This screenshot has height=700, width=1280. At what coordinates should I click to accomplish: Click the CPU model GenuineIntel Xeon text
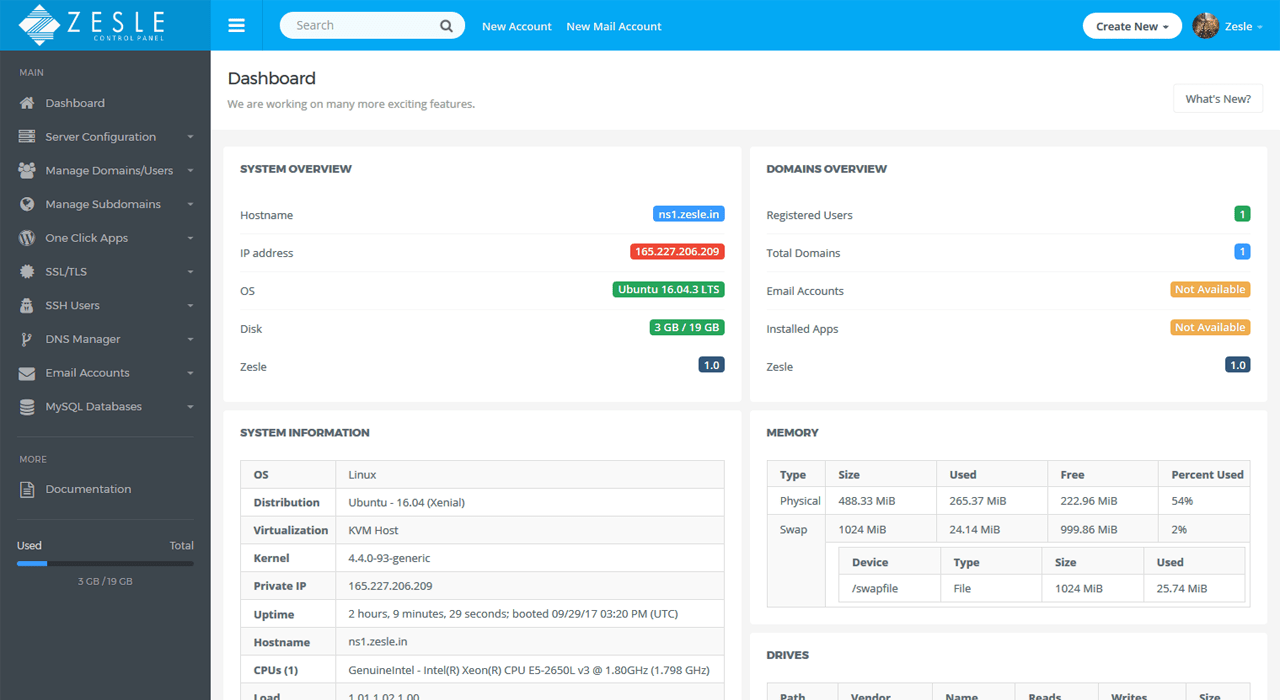click(x=528, y=670)
